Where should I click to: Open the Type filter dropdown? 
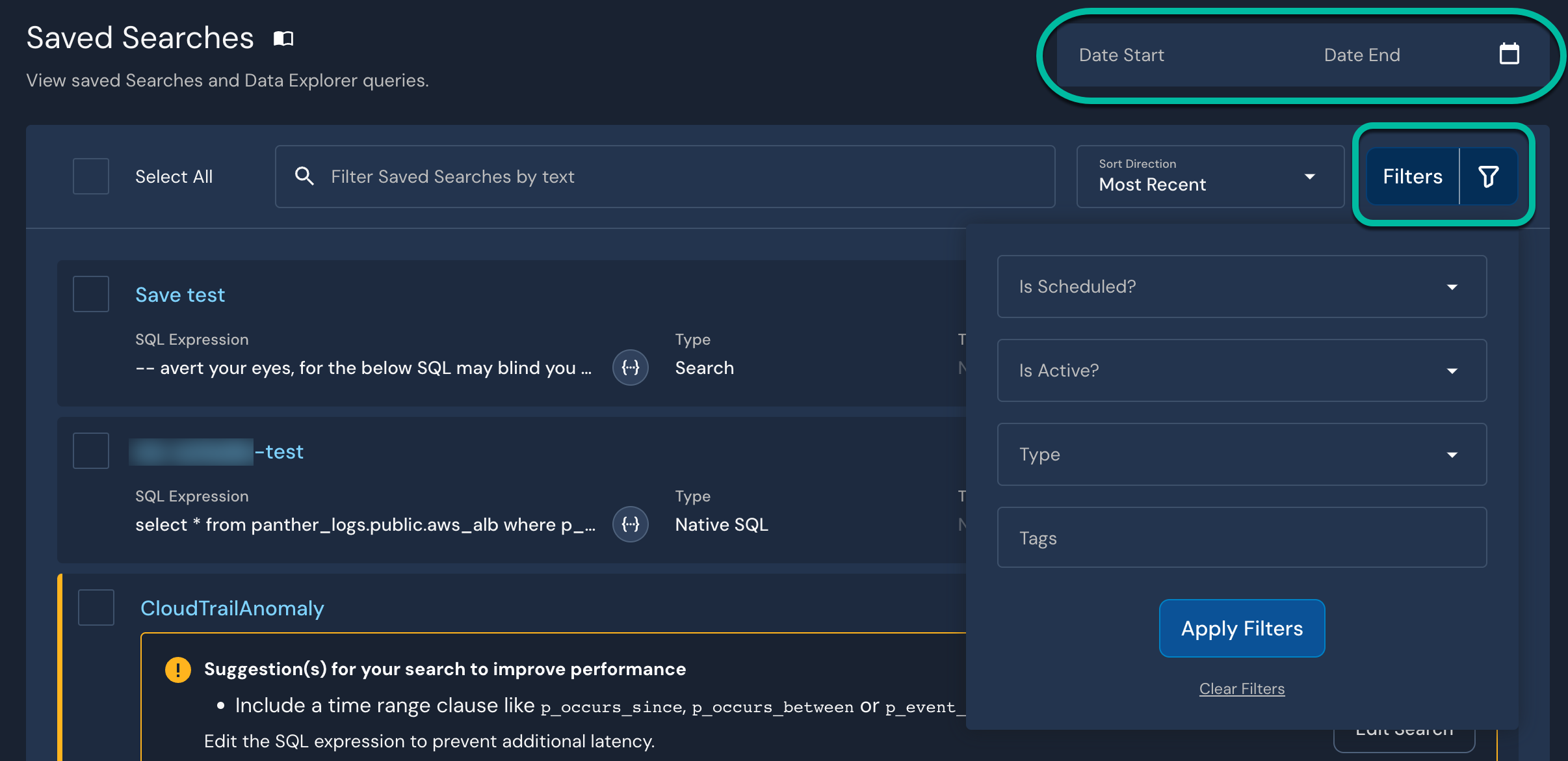point(1240,455)
